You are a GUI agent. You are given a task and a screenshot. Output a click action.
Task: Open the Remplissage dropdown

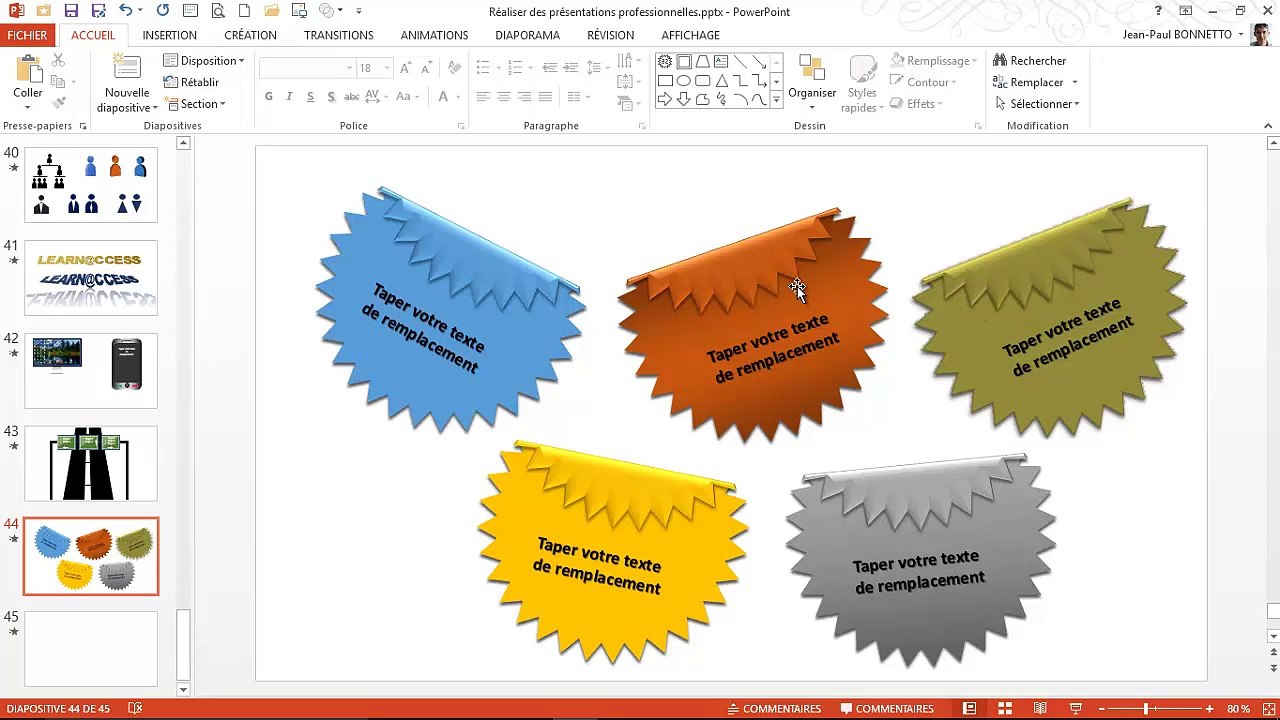tap(935, 61)
